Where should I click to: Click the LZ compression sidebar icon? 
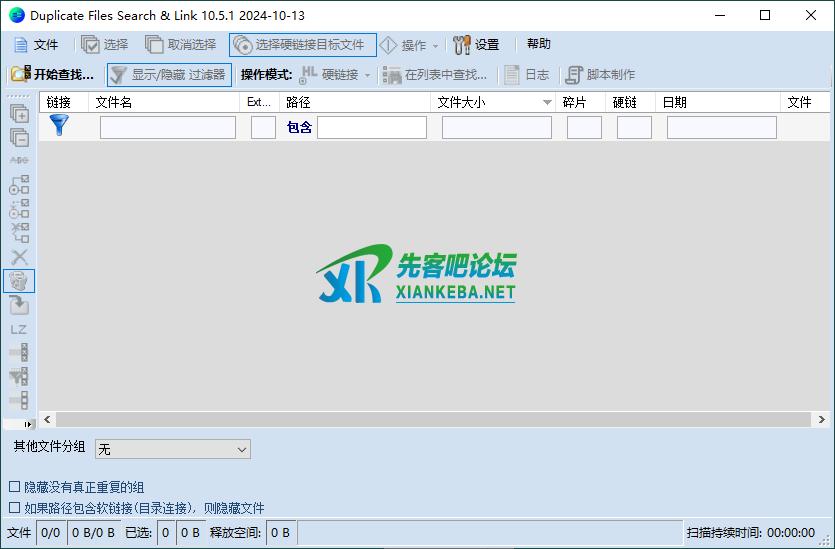19,329
